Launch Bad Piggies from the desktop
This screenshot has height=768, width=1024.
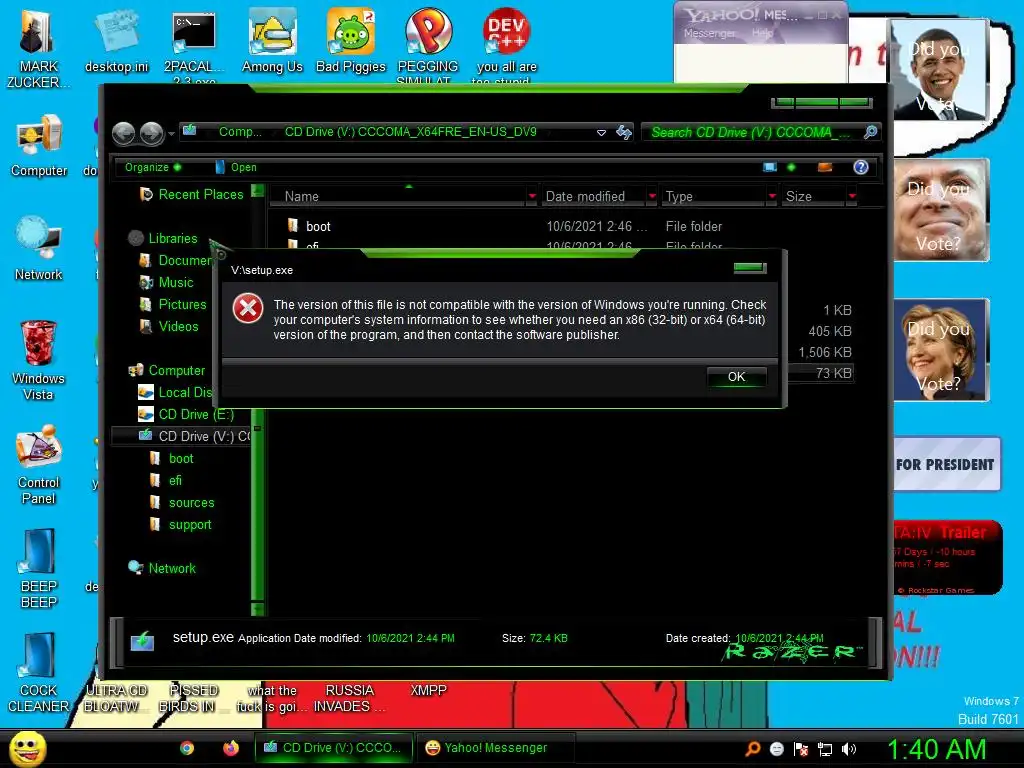[x=351, y=41]
